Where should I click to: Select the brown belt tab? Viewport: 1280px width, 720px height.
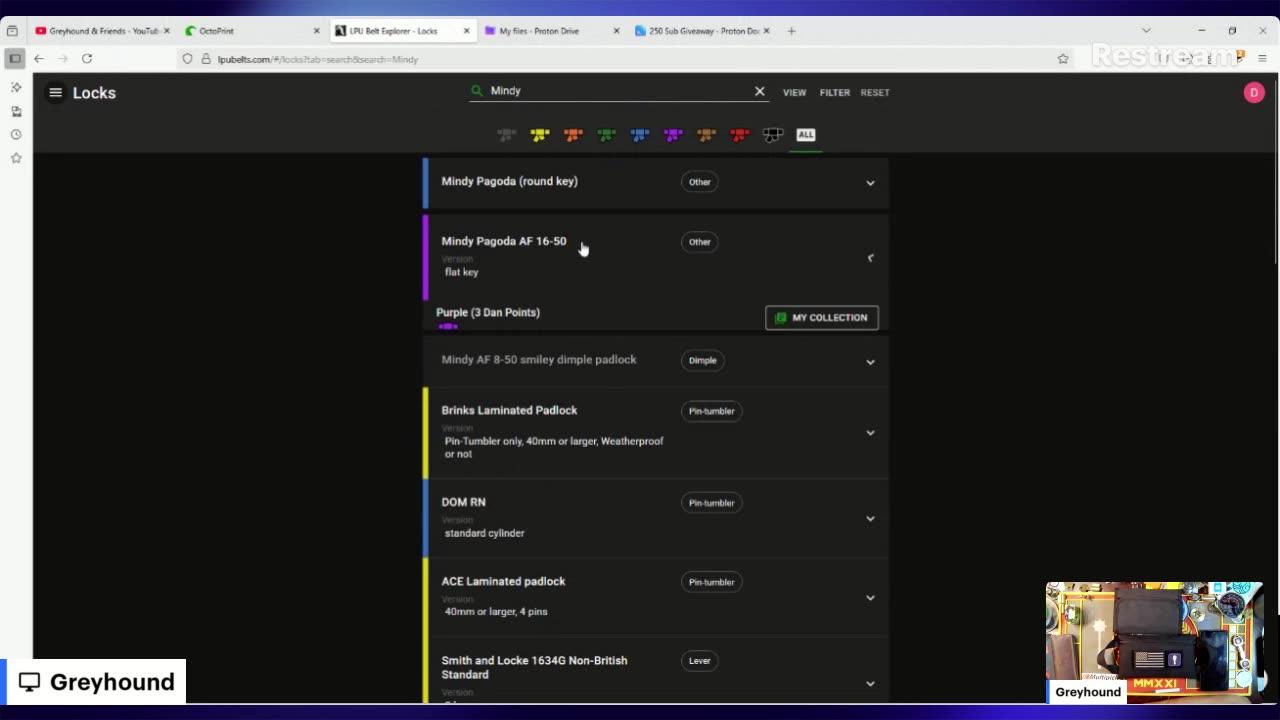tap(706, 134)
